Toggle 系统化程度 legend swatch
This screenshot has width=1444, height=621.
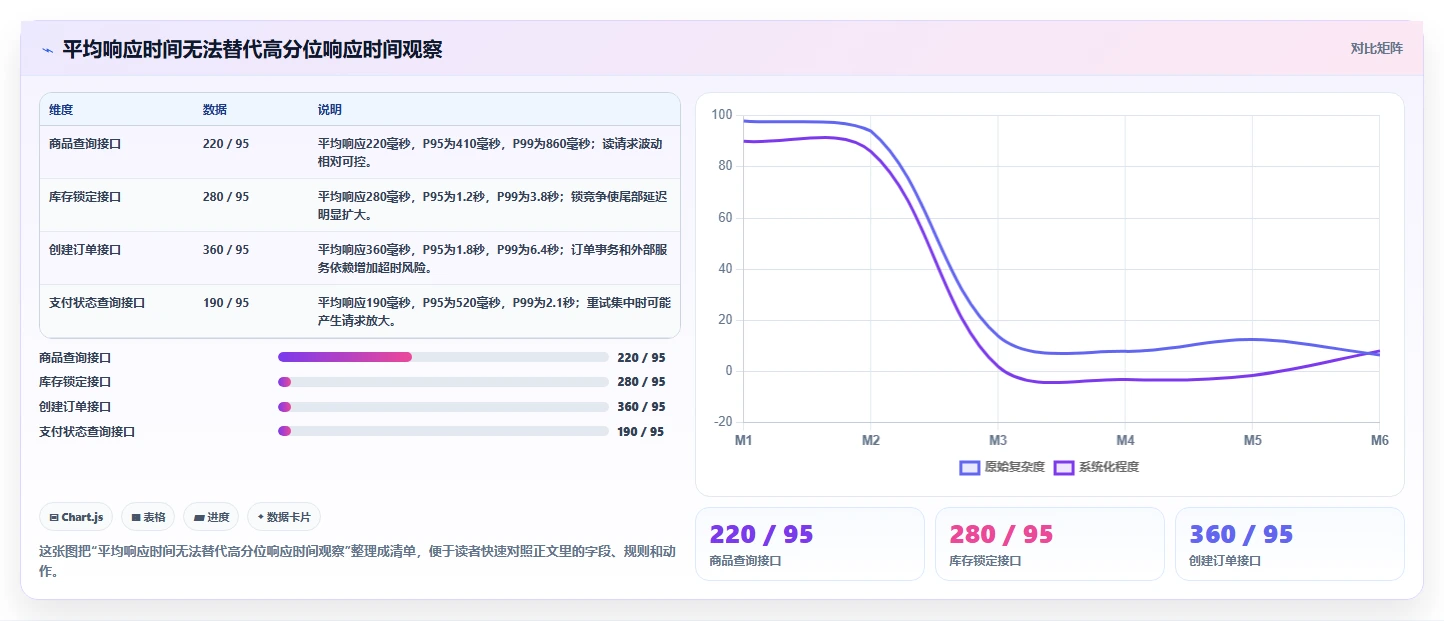coord(1064,467)
